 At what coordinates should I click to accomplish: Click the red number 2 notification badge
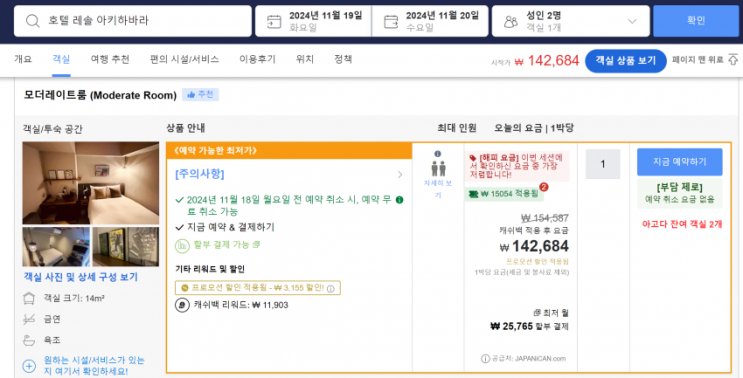544,187
